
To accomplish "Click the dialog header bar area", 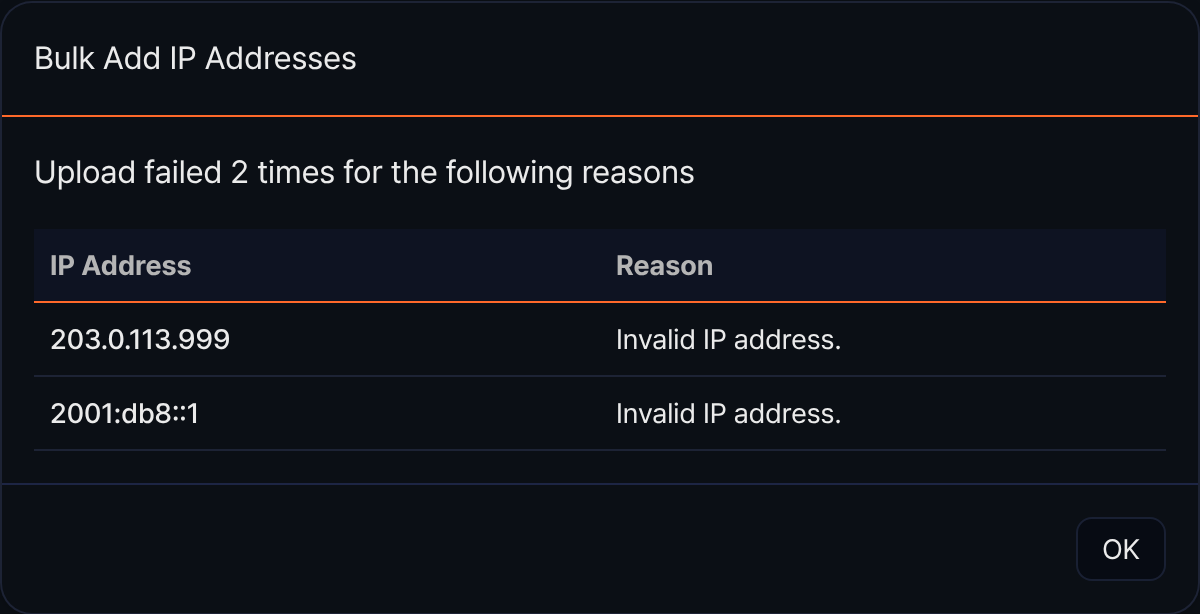I will pos(600,58).
